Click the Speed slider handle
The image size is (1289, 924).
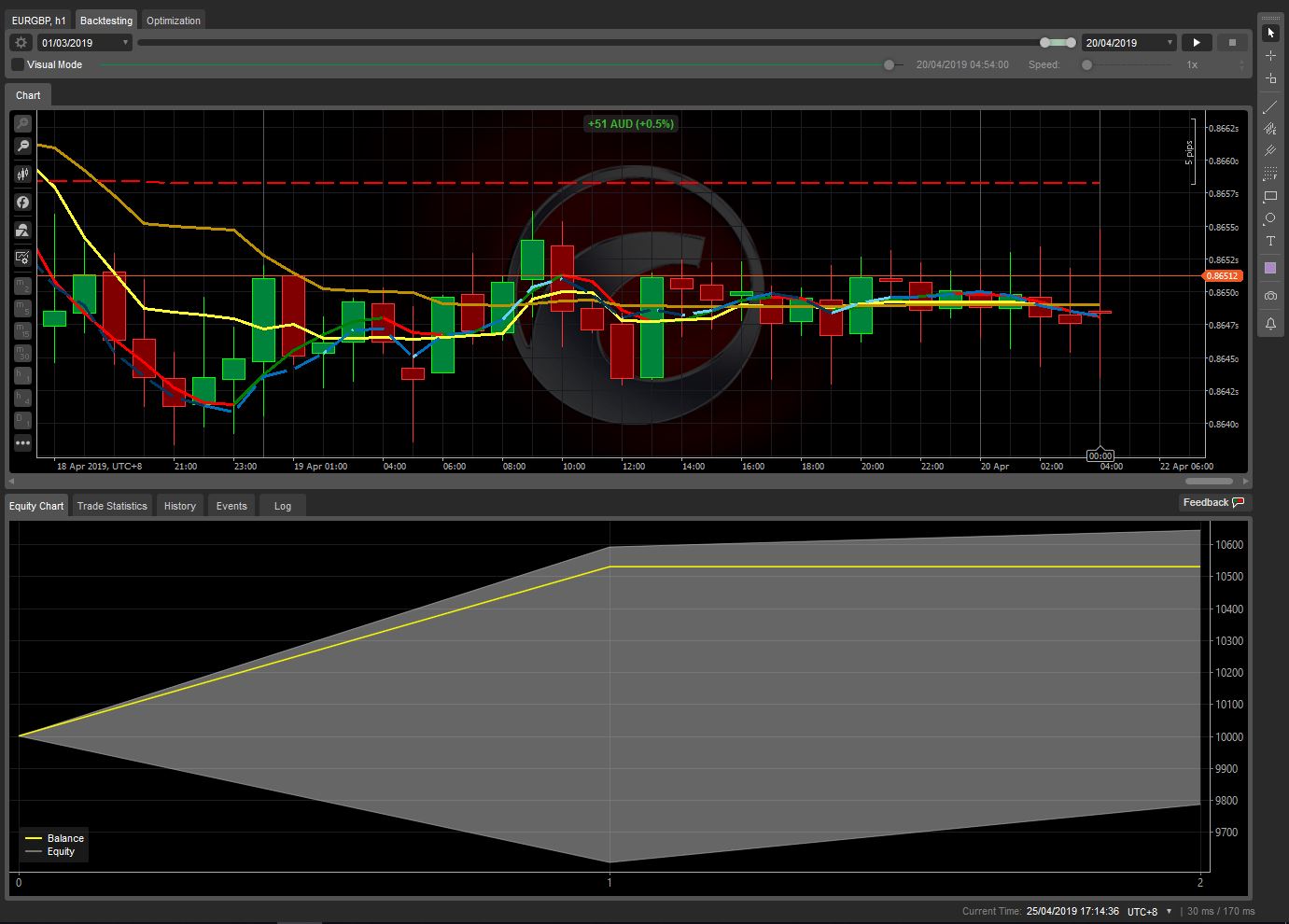pos(1086,64)
